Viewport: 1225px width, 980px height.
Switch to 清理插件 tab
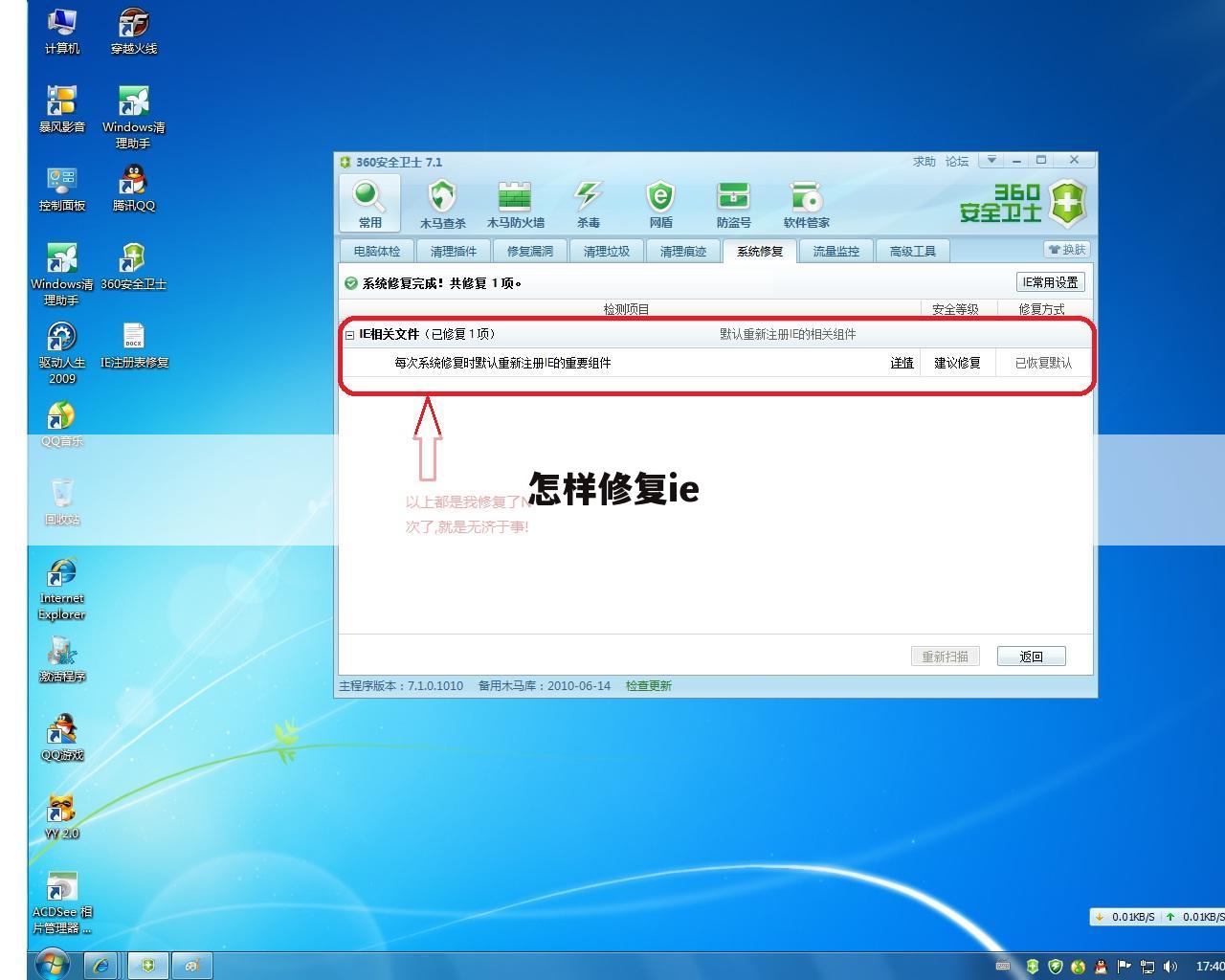coord(454,251)
